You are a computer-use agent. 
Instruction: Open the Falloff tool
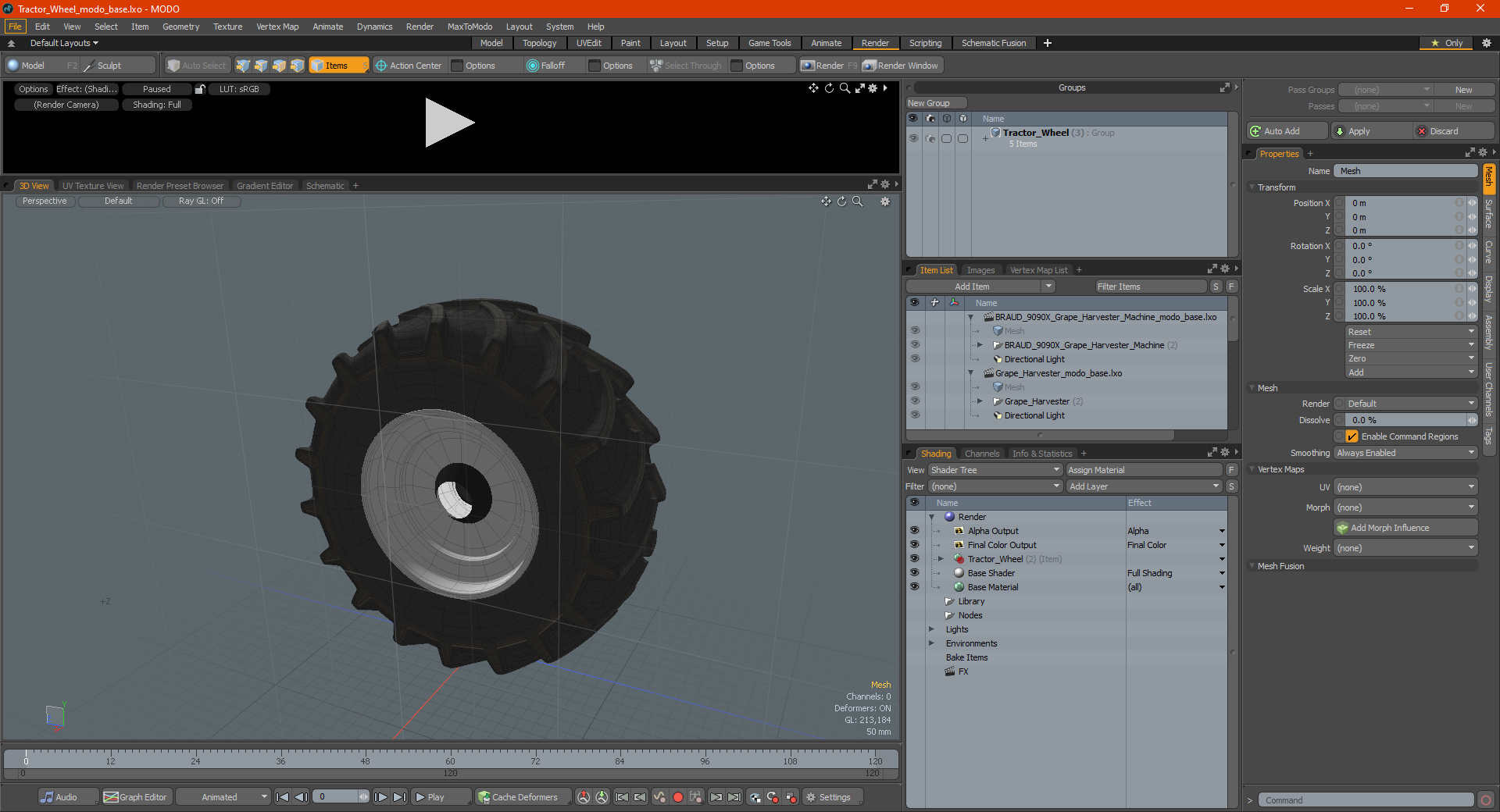(x=546, y=66)
